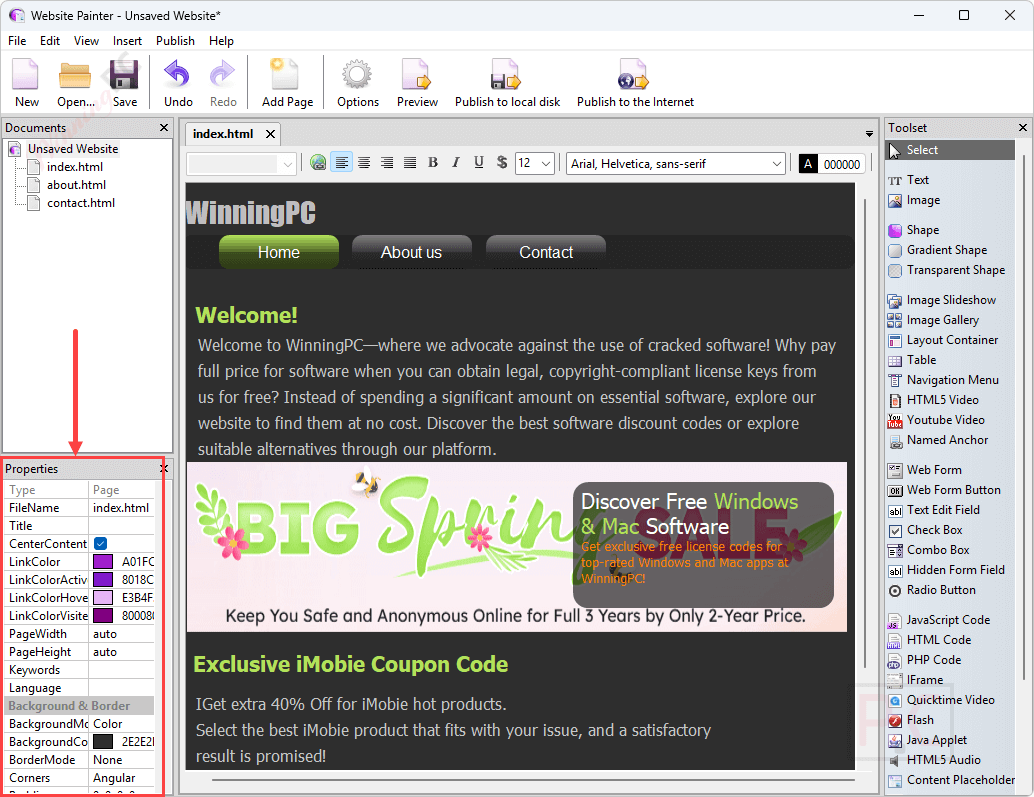Center align the text
The width and height of the screenshot is (1034, 797).
coord(364,163)
